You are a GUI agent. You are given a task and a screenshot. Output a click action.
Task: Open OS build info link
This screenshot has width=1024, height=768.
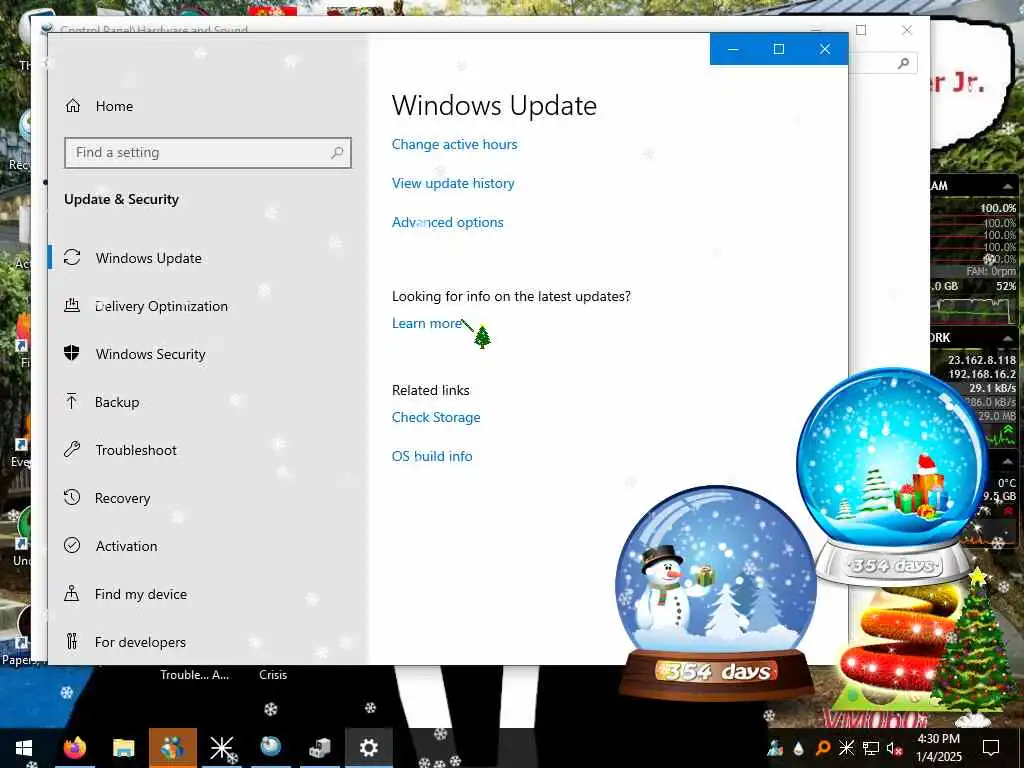[x=432, y=456]
